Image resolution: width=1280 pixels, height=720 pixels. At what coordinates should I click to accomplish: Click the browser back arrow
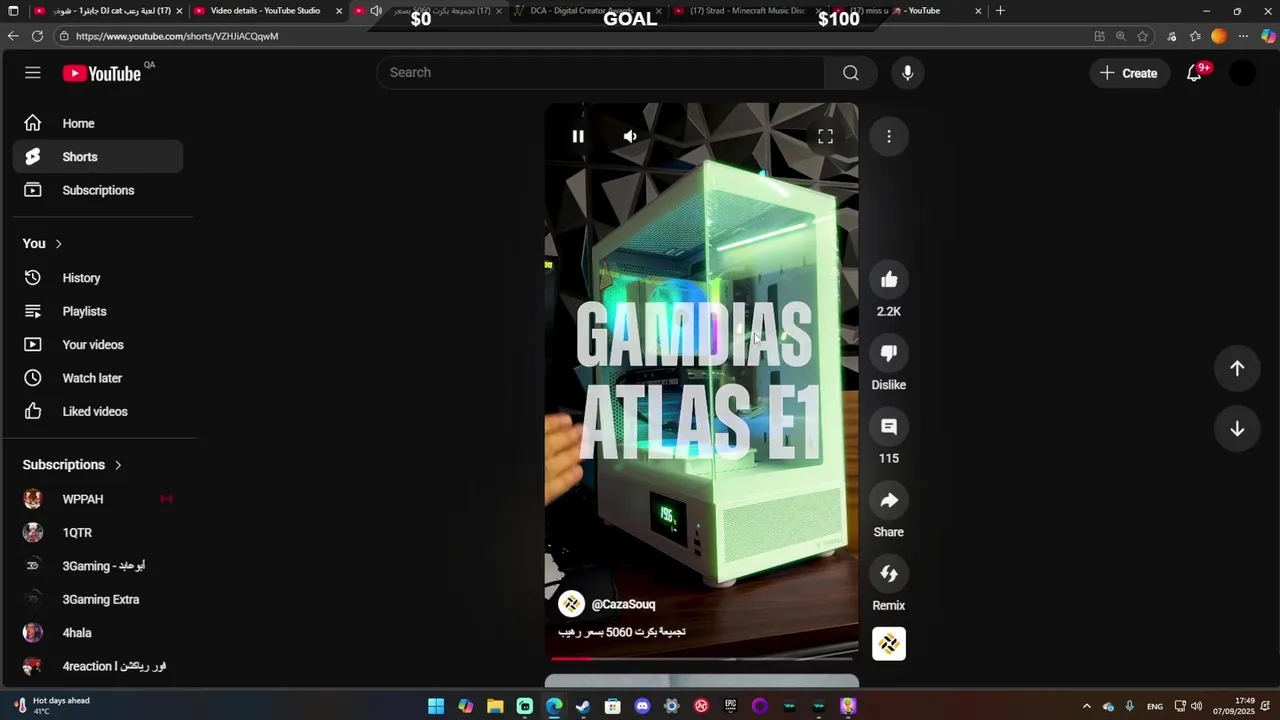(13, 36)
